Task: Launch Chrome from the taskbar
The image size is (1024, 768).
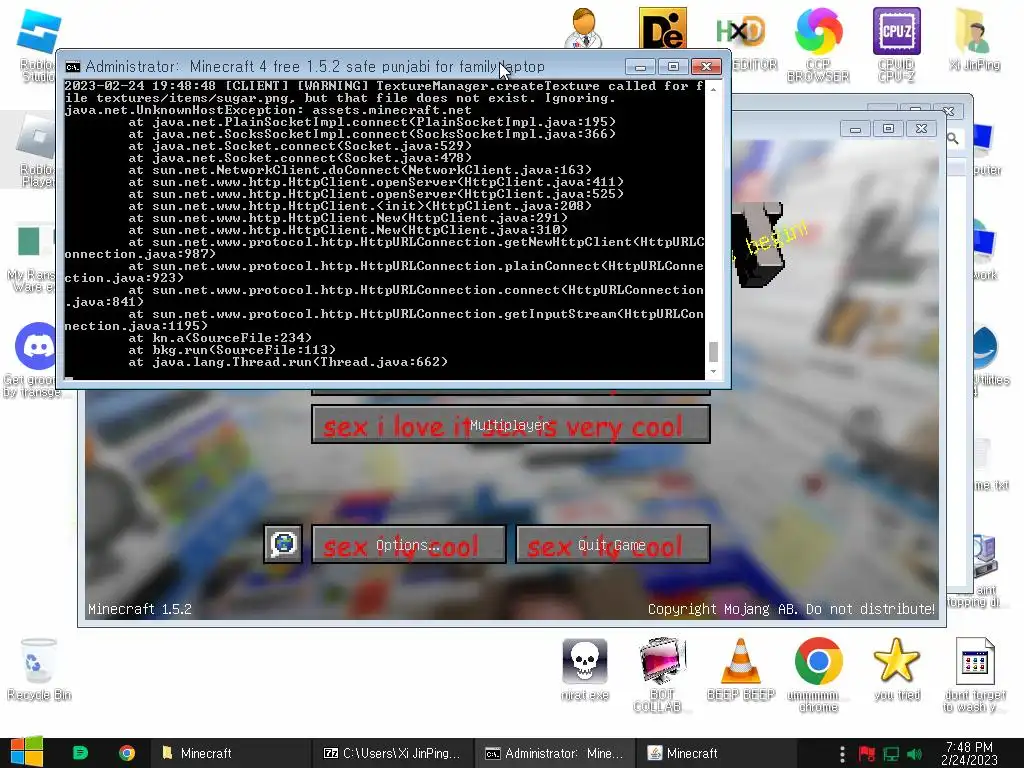Action: click(127, 753)
